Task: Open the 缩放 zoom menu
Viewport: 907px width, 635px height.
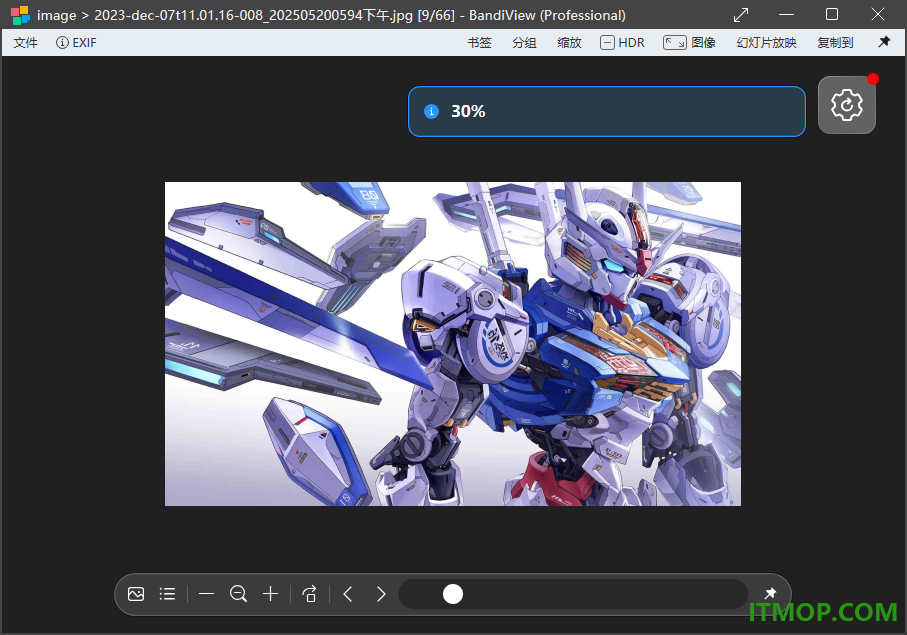Action: coord(569,43)
